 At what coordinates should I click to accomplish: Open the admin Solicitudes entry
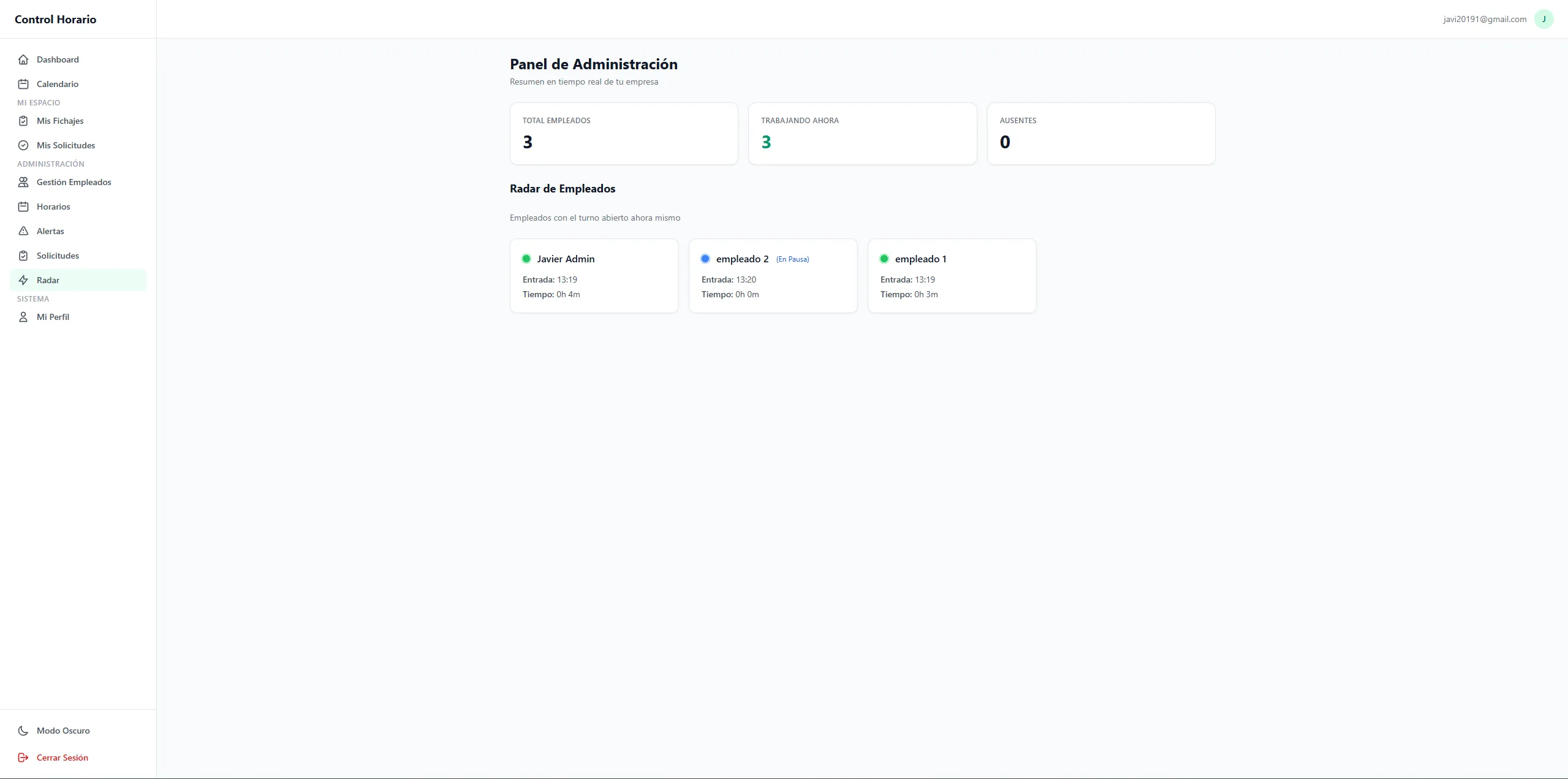78,256
